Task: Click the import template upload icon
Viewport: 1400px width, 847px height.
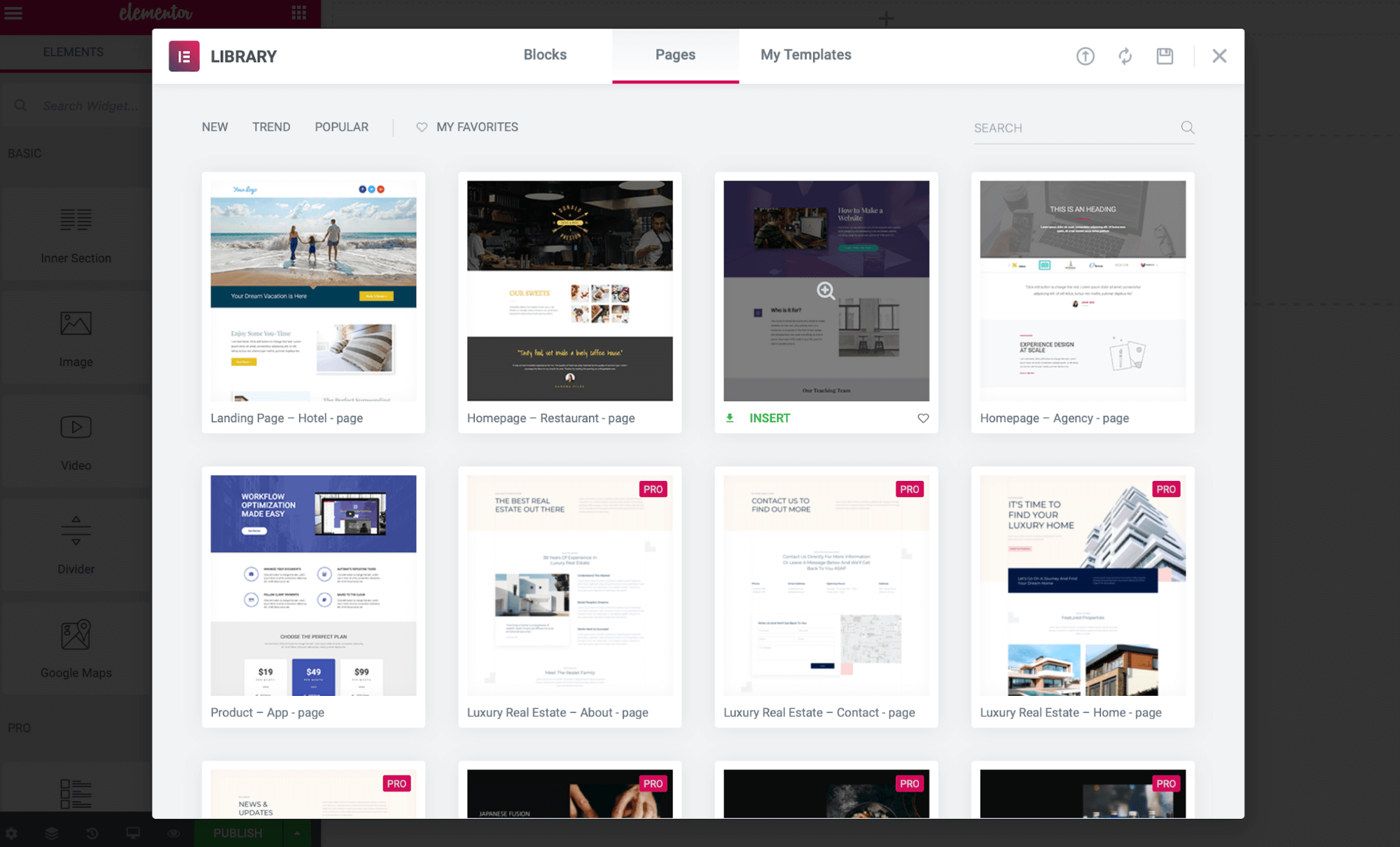Action: click(1085, 56)
